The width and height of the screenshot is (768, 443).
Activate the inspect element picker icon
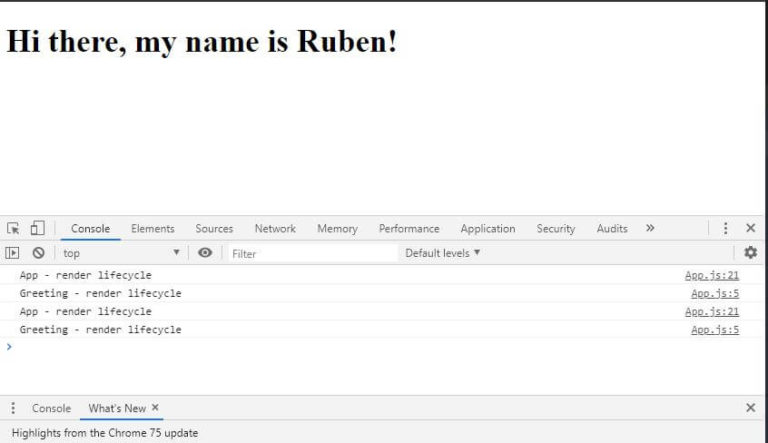coord(14,228)
